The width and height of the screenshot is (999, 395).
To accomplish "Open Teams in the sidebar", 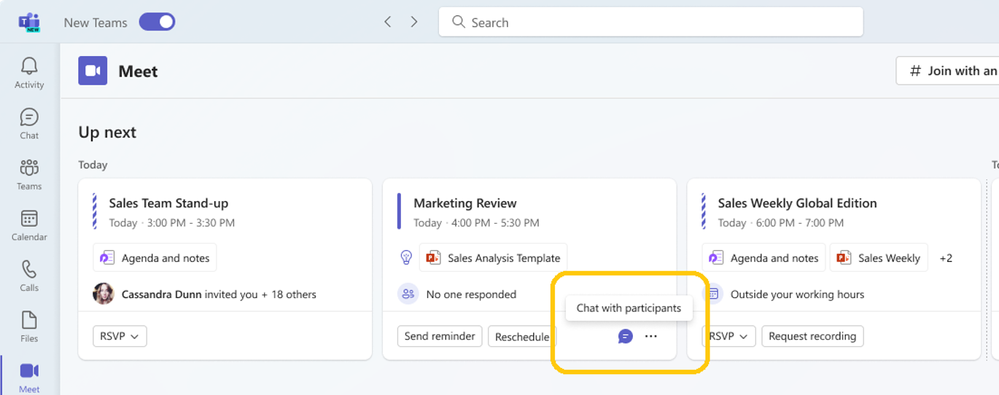I will pyautogui.click(x=29, y=175).
